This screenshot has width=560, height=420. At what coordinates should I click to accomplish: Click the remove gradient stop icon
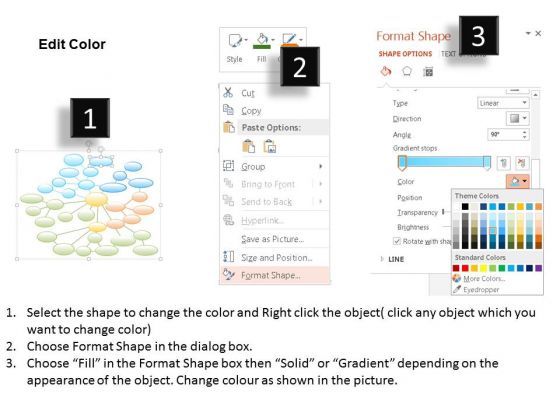tap(522, 163)
